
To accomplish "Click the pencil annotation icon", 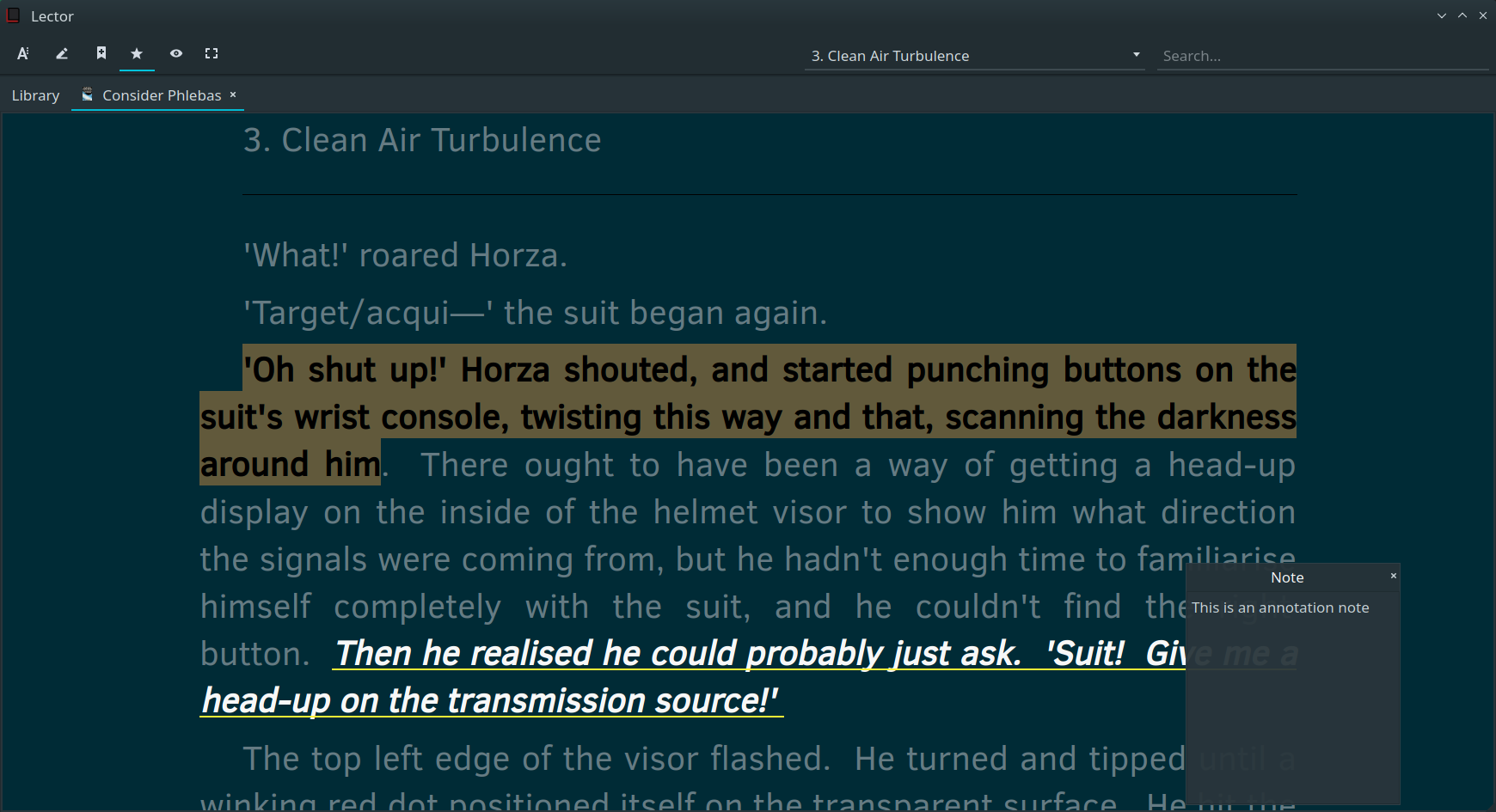I will tap(62, 54).
